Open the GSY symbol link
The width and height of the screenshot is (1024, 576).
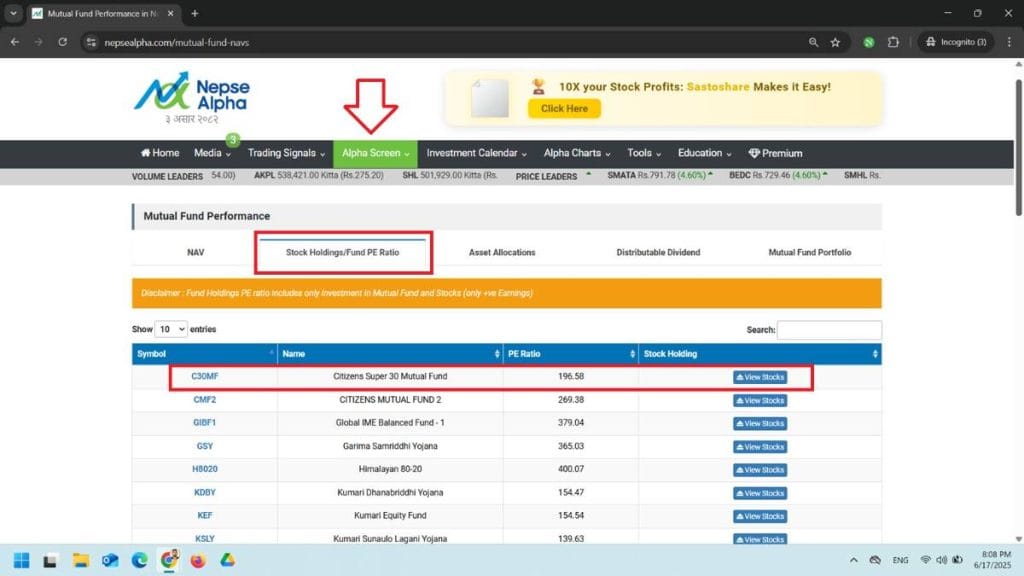(204, 446)
